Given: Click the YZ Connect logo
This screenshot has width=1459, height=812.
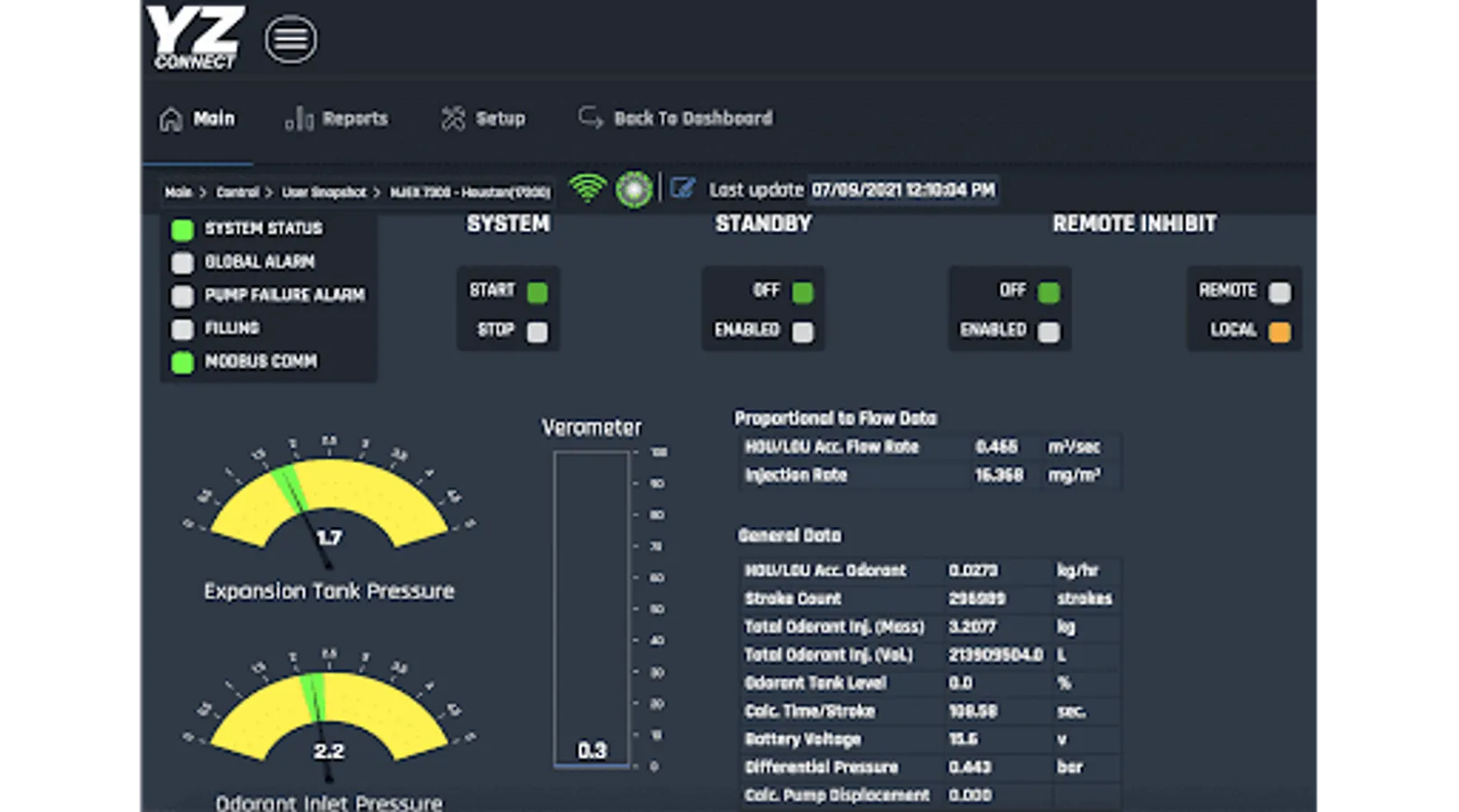Looking at the screenshot, I should (196, 37).
